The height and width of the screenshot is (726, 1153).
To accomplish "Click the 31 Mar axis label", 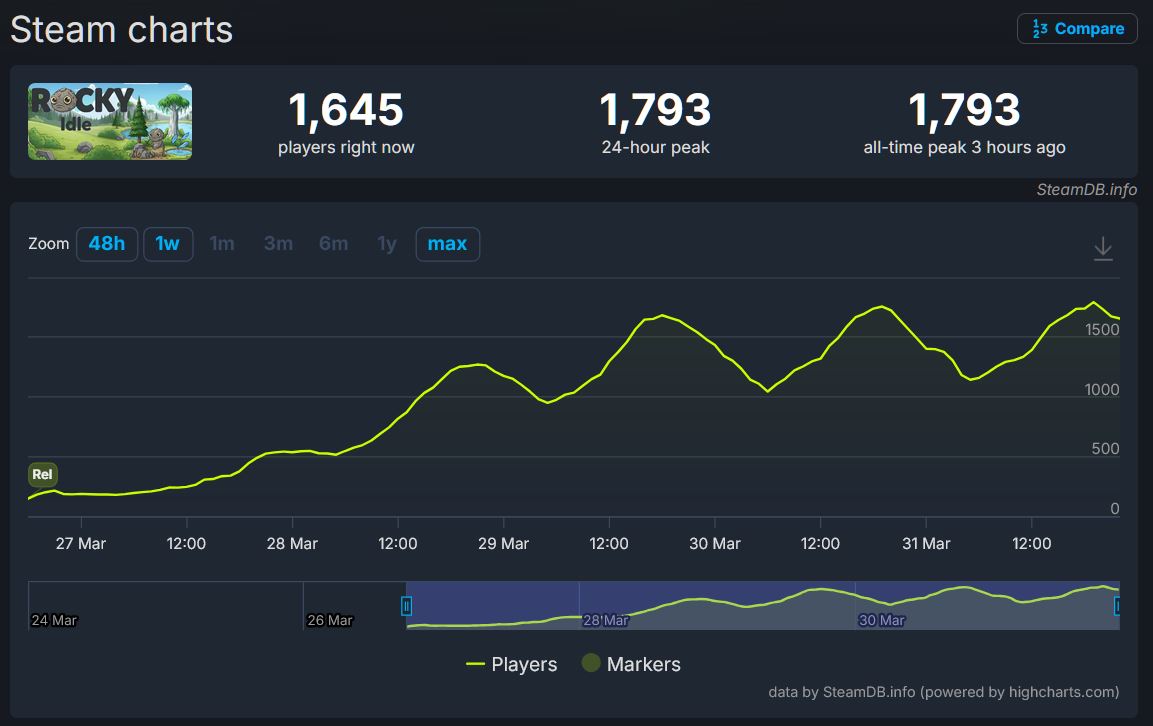I will (927, 544).
